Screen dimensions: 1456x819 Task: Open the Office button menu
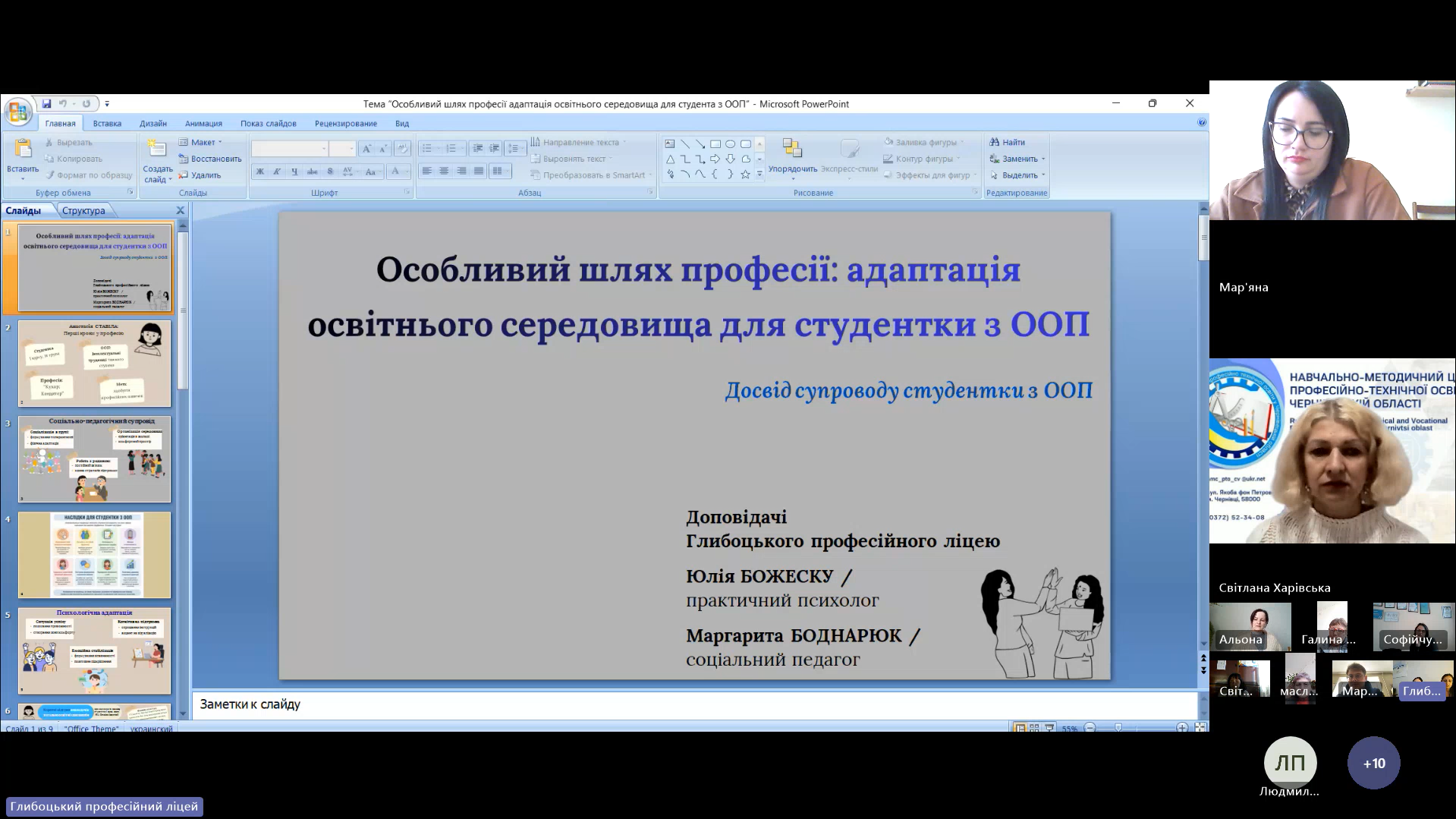[x=17, y=112]
